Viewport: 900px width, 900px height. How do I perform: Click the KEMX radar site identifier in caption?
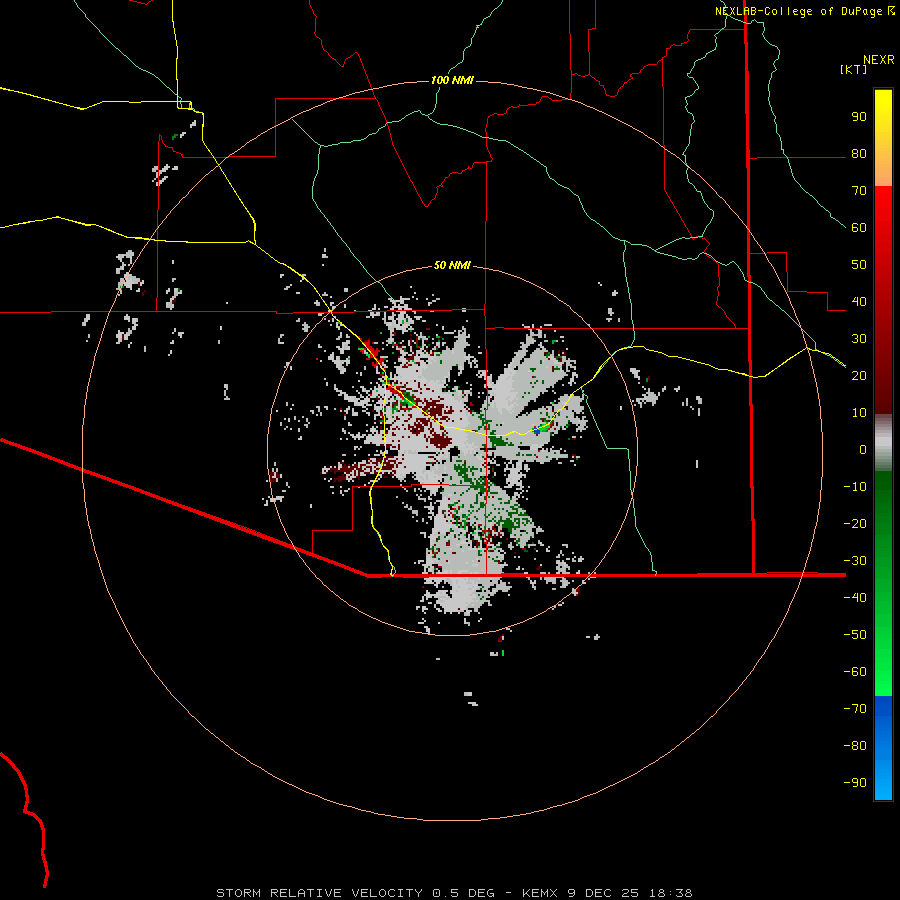tap(540, 893)
